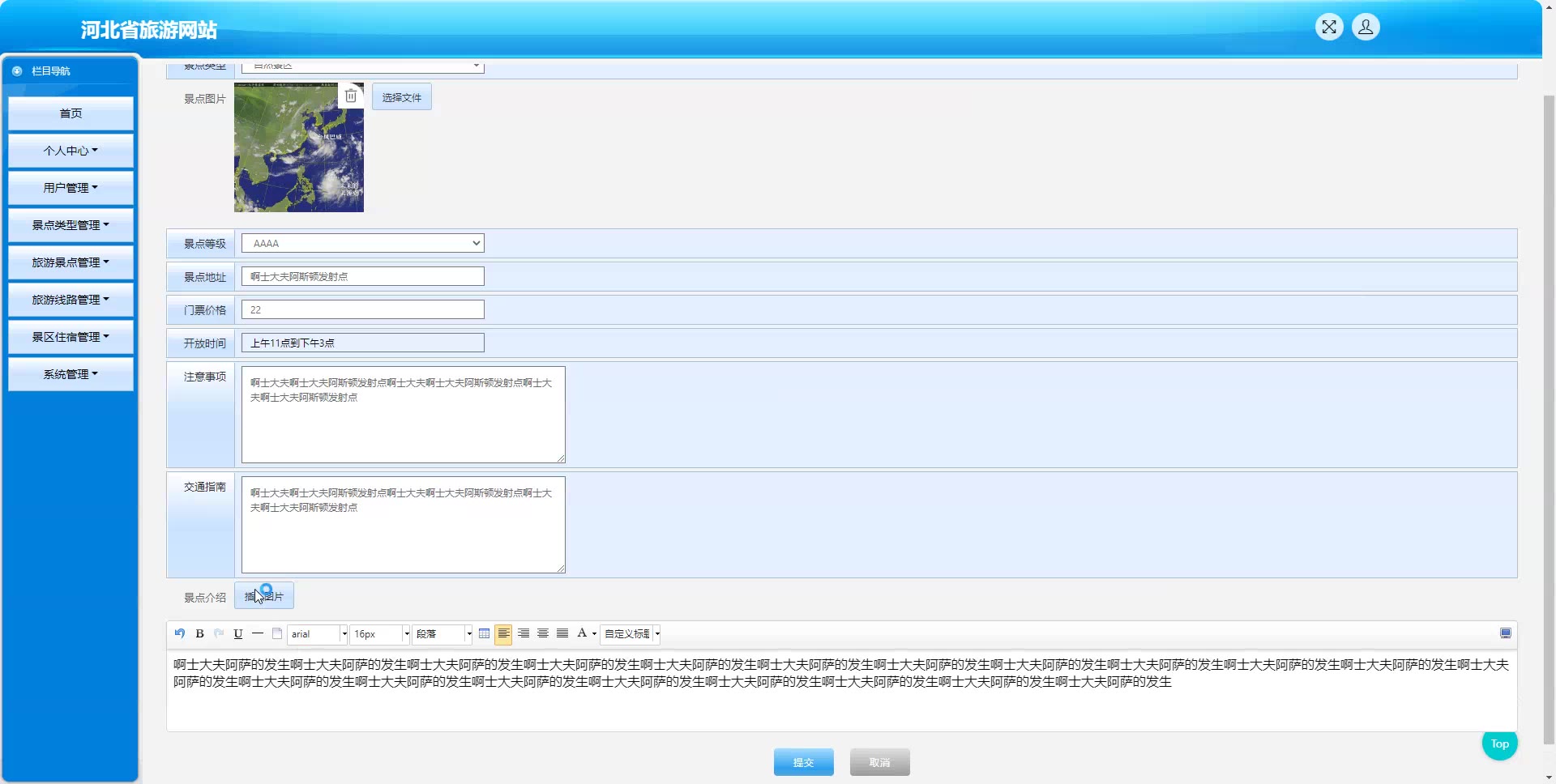Open the 景点等级 AAAA dropdown

(363, 243)
